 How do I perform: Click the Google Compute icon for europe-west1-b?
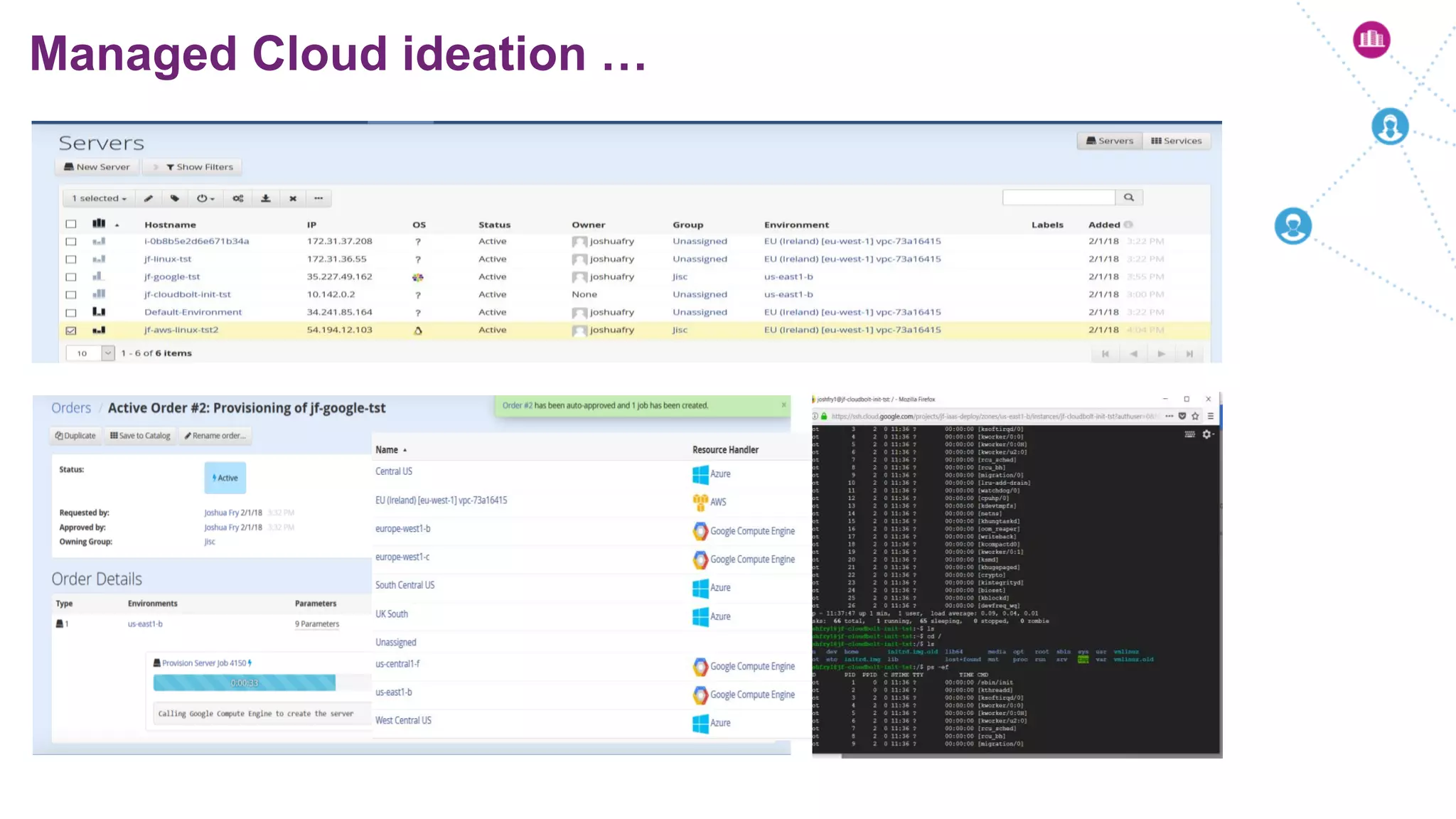point(700,531)
